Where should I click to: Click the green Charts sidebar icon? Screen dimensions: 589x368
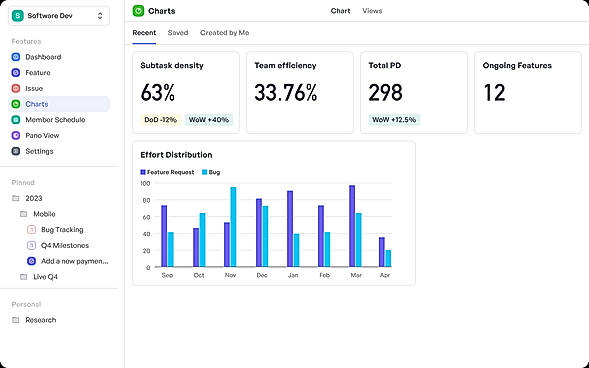[16, 104]
